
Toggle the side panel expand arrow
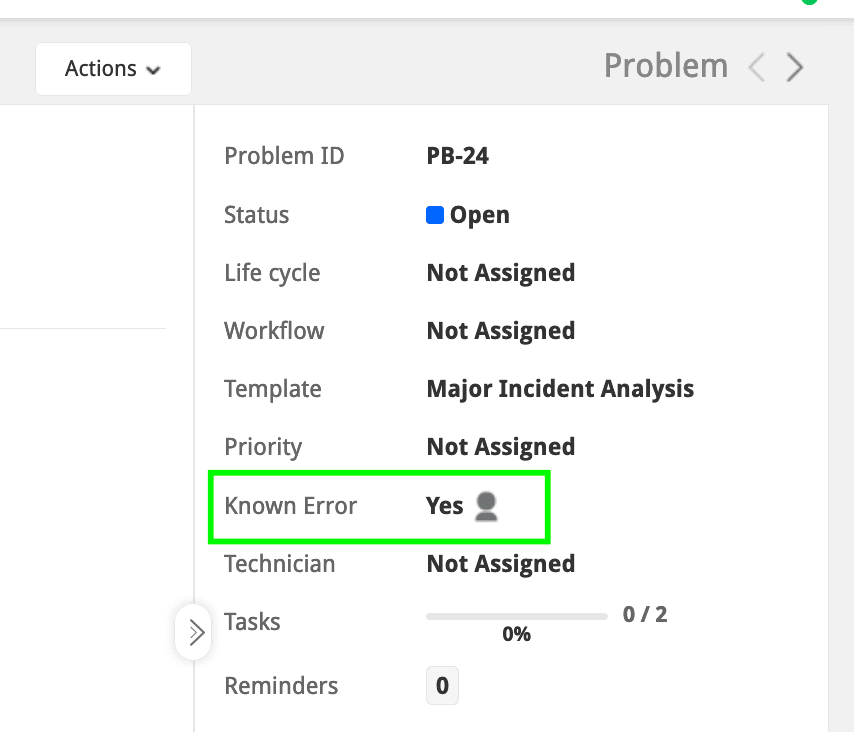point(194,632)
